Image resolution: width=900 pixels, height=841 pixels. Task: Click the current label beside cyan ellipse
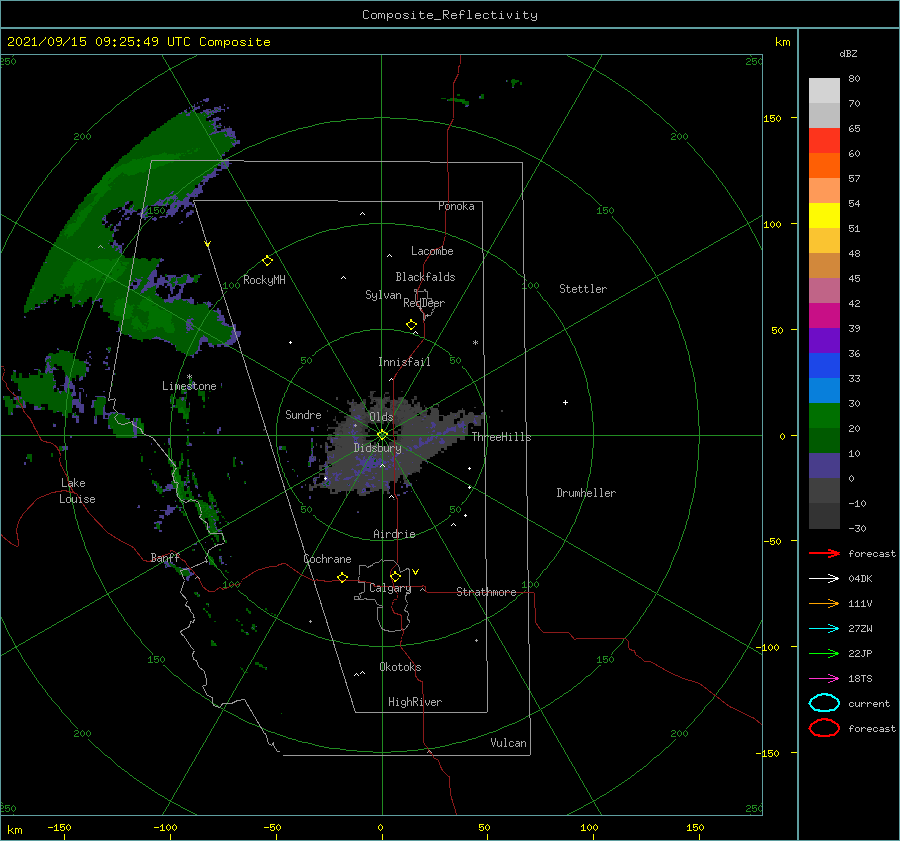click(x=869, y=703)
